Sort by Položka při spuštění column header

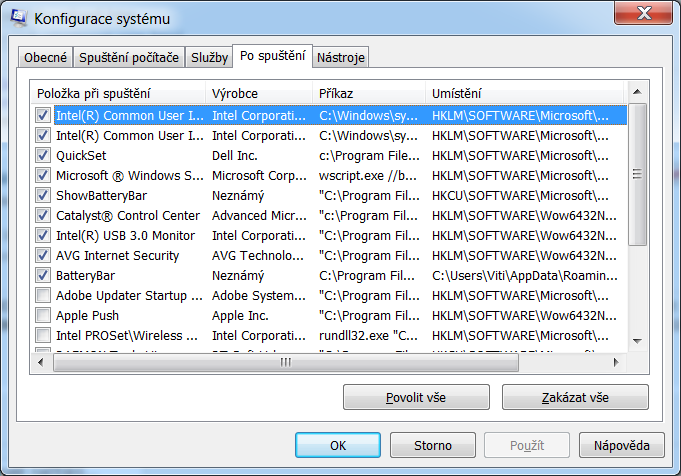[x=118, y=93]
